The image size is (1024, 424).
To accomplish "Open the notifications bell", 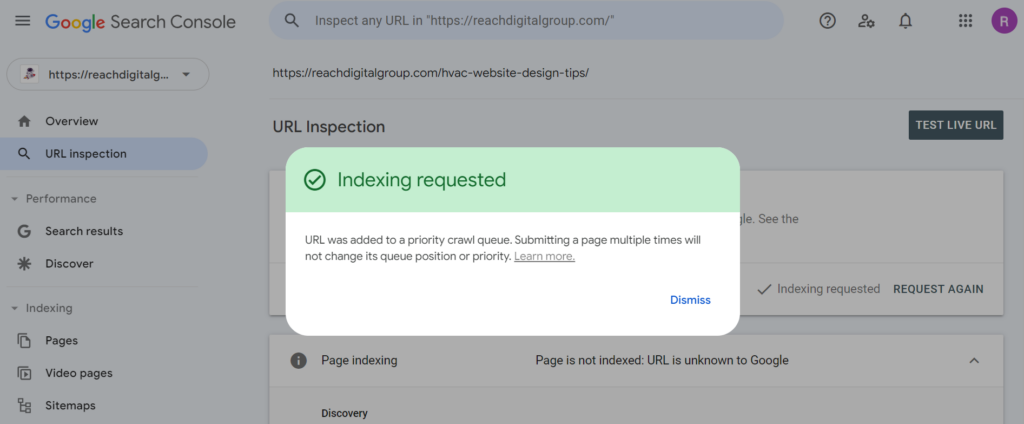I will coord(905,21).
